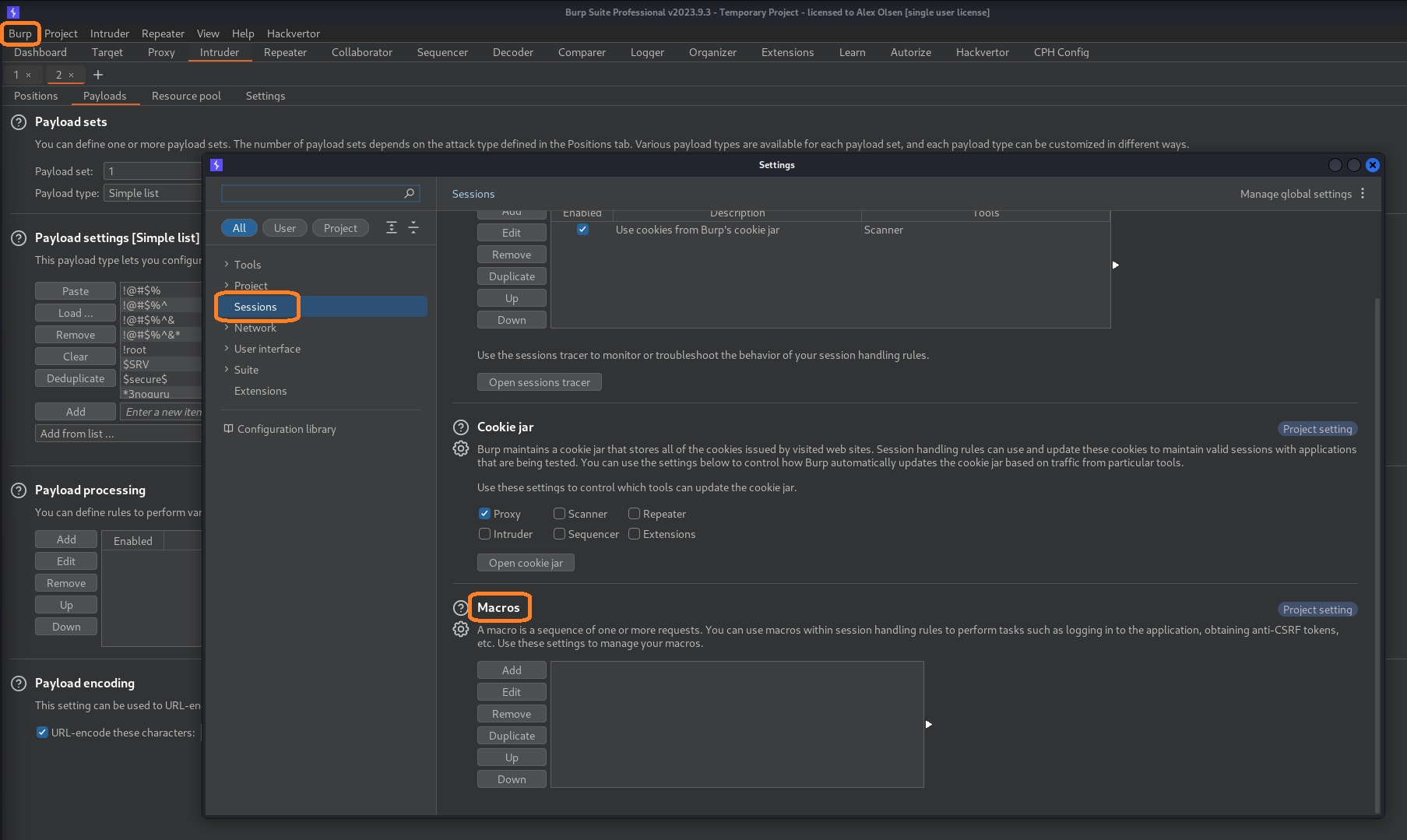Click the kebab menu beside Manage global settings
1407x840 pixels.
click(x=1363, y=193)
